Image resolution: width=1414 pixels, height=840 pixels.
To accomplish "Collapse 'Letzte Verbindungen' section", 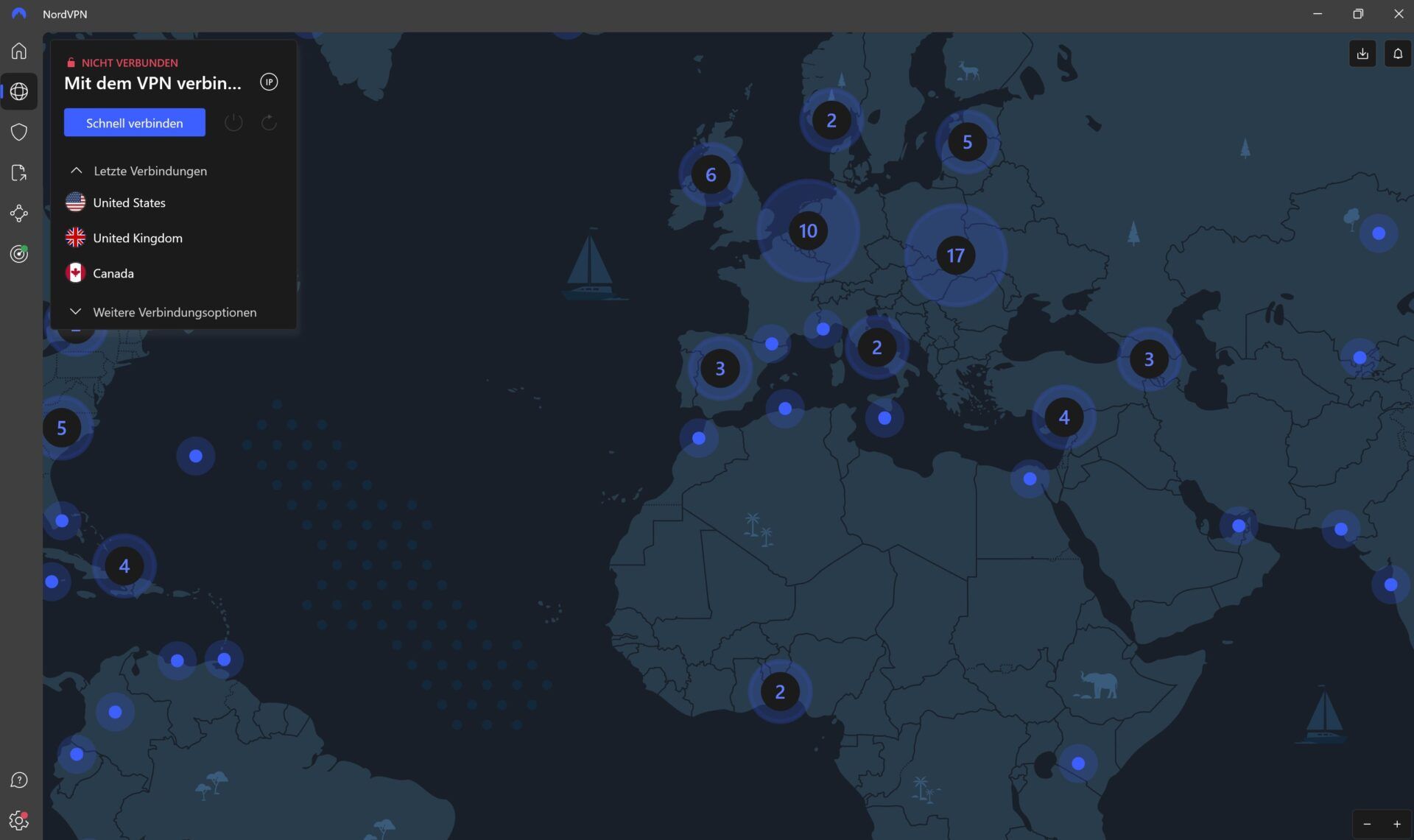I will pyautogui.click(x=76, y=170).
